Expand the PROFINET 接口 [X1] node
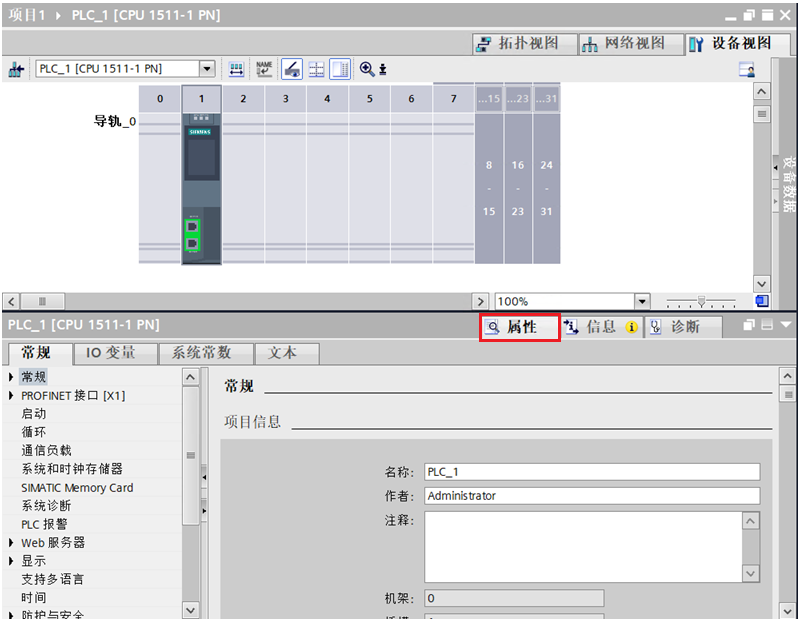Viewport: 799px width, 619px height. coord(11,396)
